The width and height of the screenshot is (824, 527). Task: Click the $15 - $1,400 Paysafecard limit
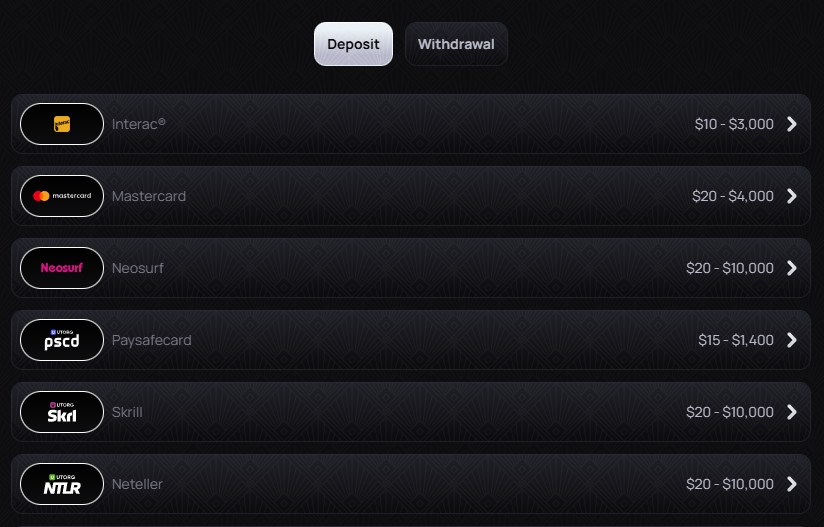736,340
